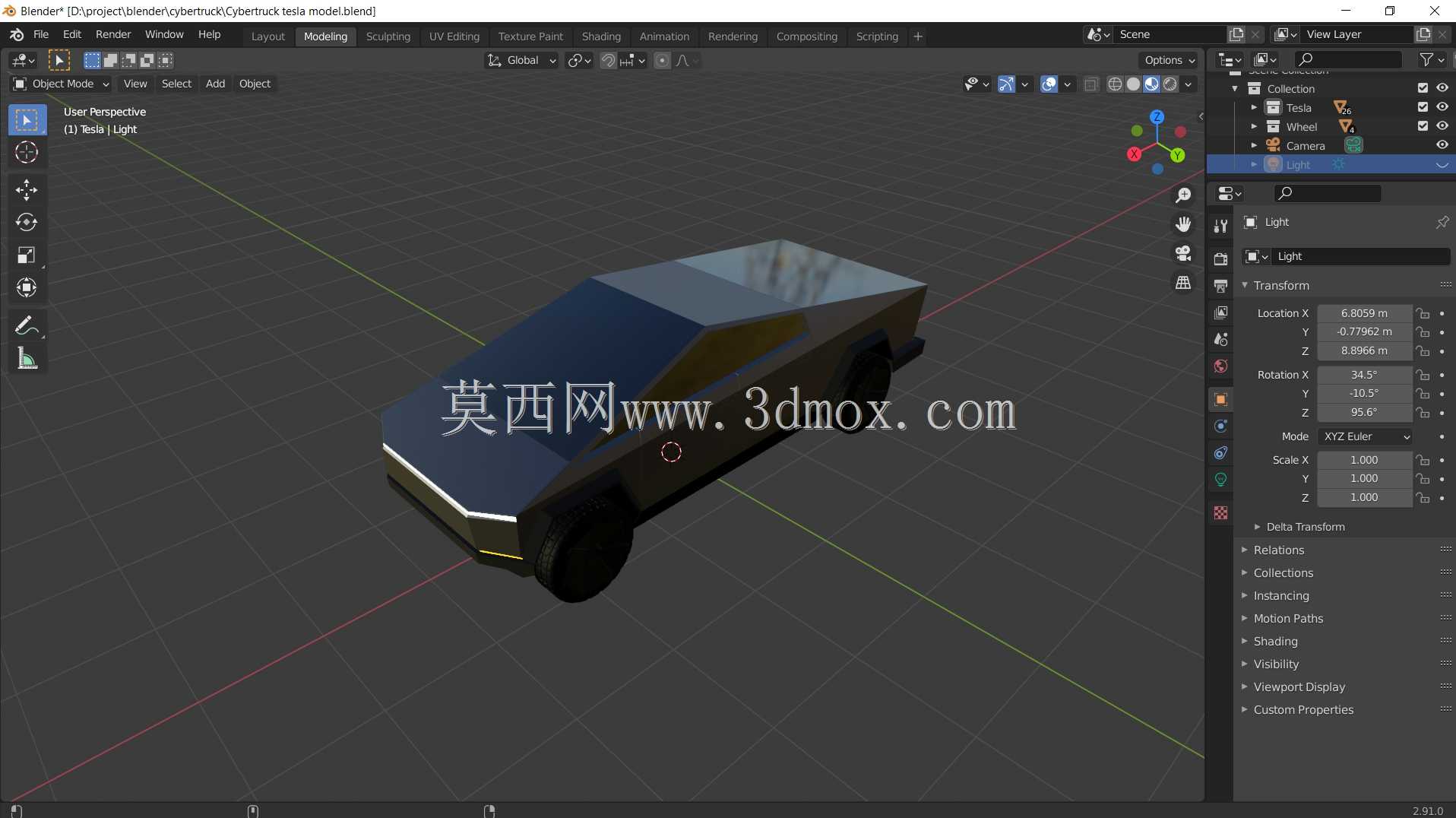Switch perspective/orthographic with the grid icon
The width and height of the screenshot is (1456, 818).
tap(1183, 283)
